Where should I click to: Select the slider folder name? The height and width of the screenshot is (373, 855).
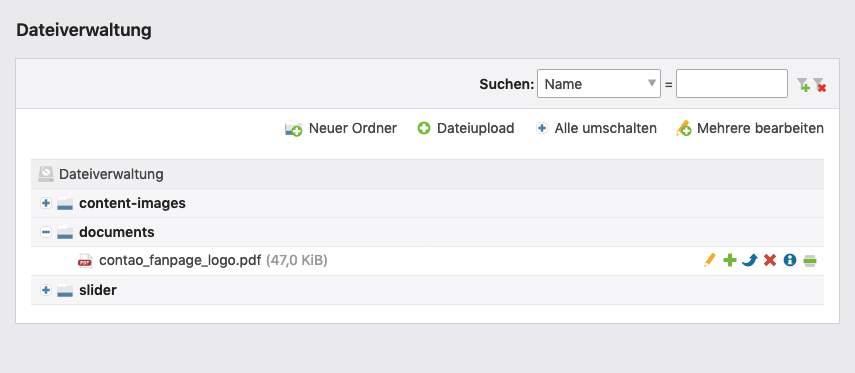[x=98, y=290]
